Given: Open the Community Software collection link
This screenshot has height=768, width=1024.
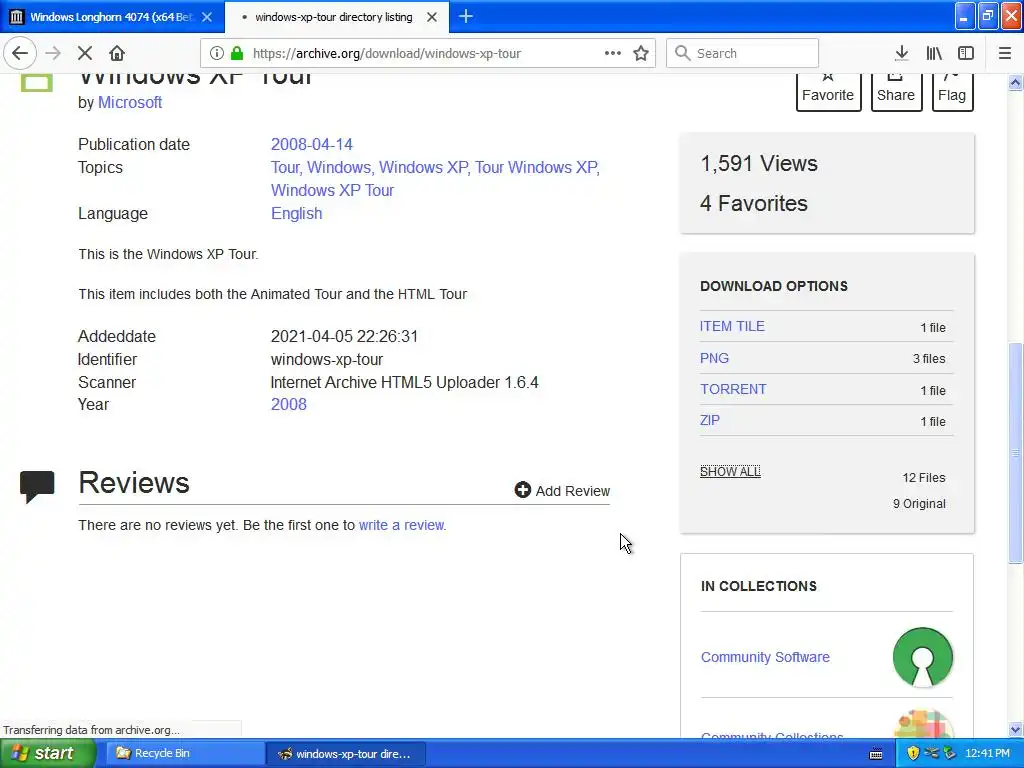Looking at the screenshot, I should point(765,657).
